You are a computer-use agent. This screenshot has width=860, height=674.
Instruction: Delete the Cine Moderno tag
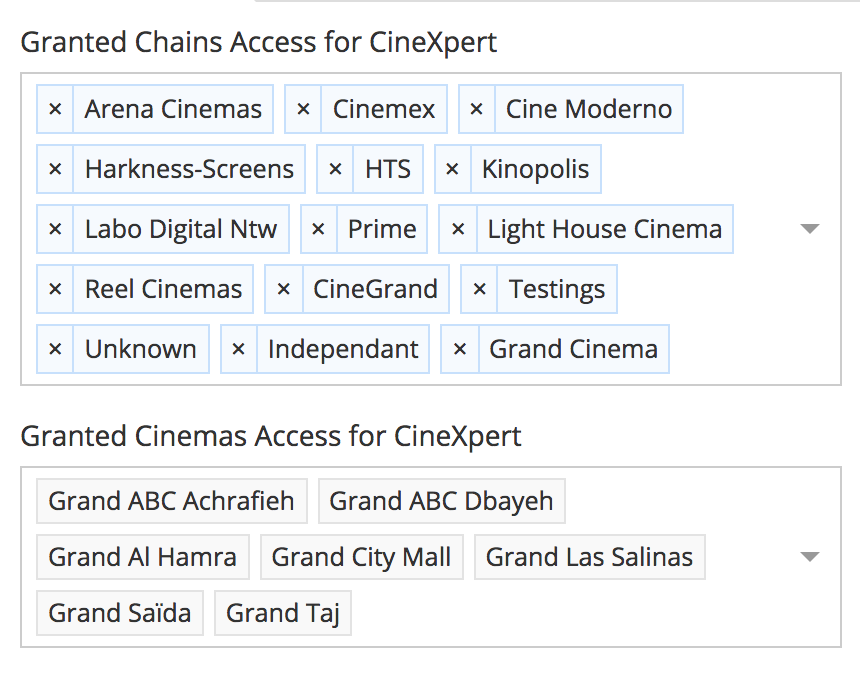click(x=477, y=109)
